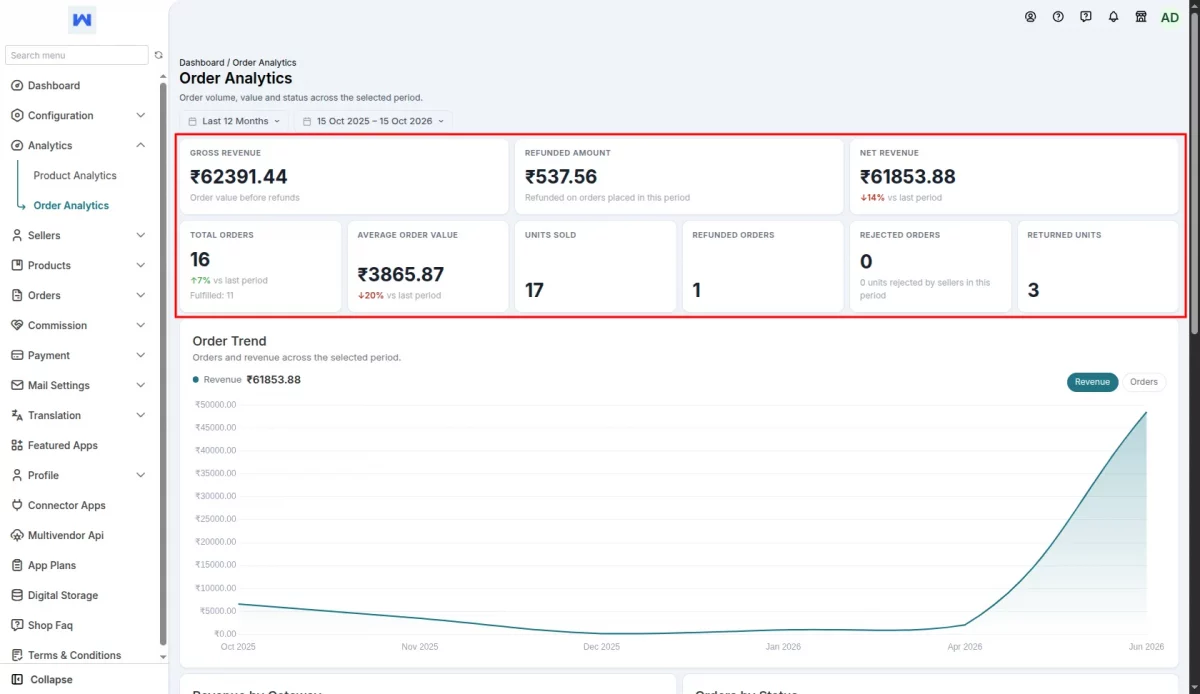
Task: Click the Rejected Orders value 0
Action: tap(866, 262)
